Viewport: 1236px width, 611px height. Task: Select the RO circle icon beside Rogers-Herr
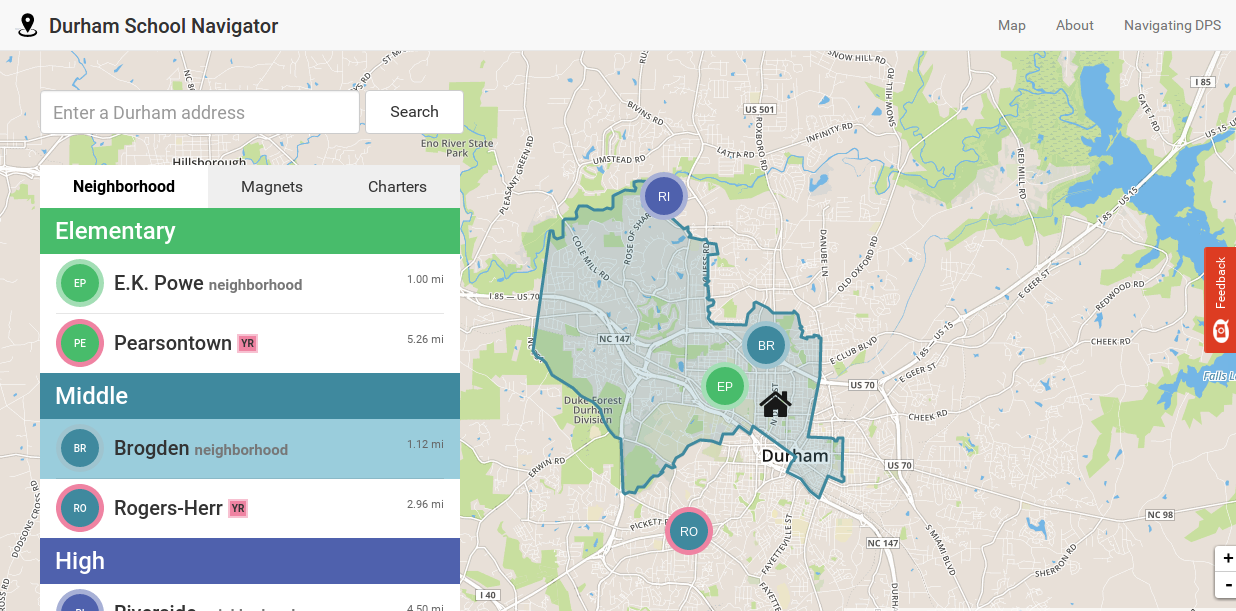80,508
